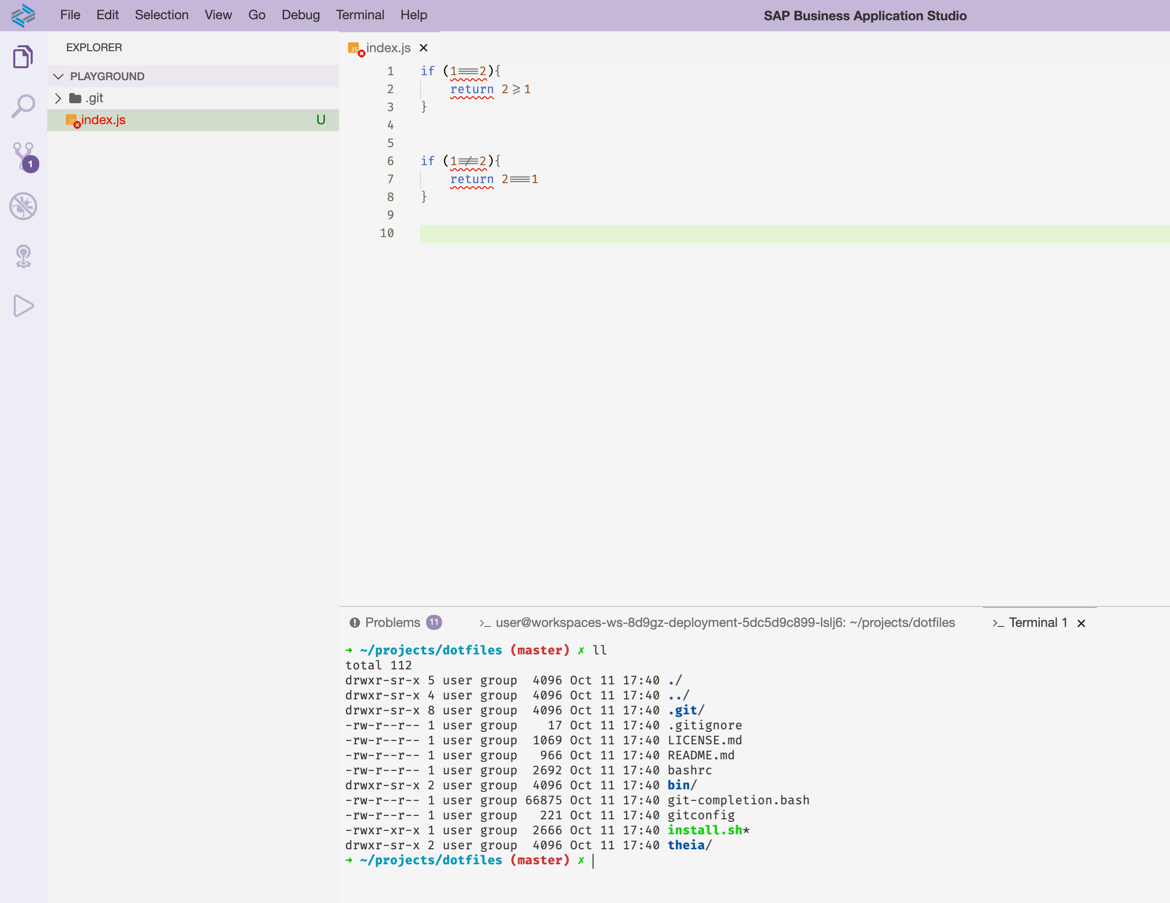
Task: Open the Debug sidebar bug icon
Action: [23, 206]
